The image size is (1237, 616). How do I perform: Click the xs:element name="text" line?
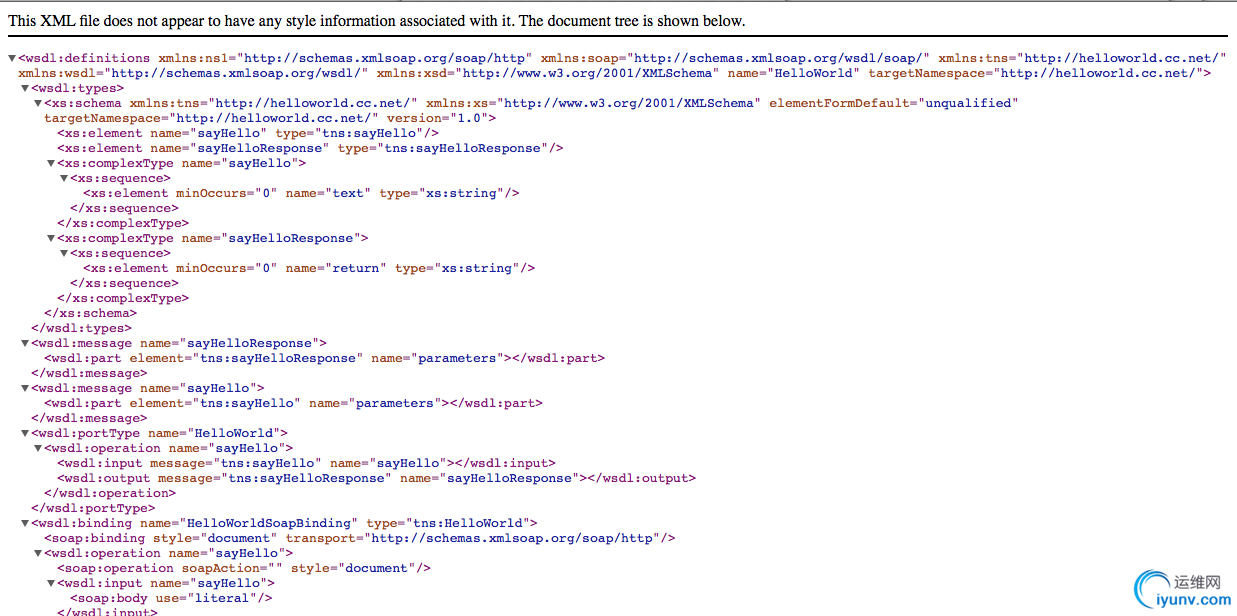click(x=301, y=193)
